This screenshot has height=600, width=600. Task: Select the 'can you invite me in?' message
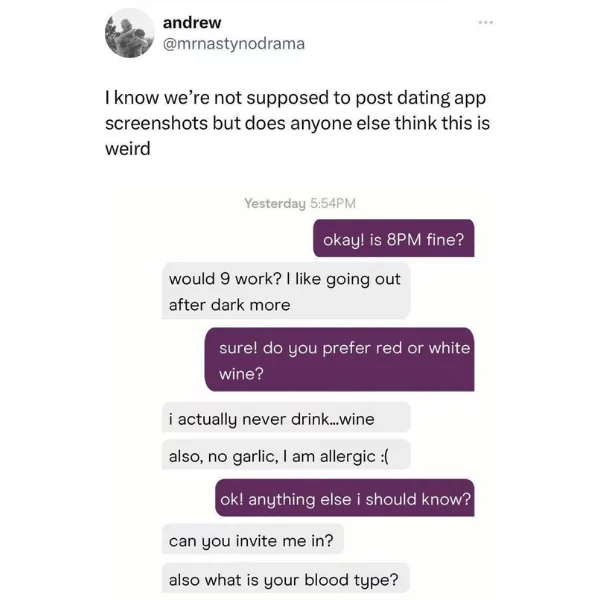click(x=253, y=539)
